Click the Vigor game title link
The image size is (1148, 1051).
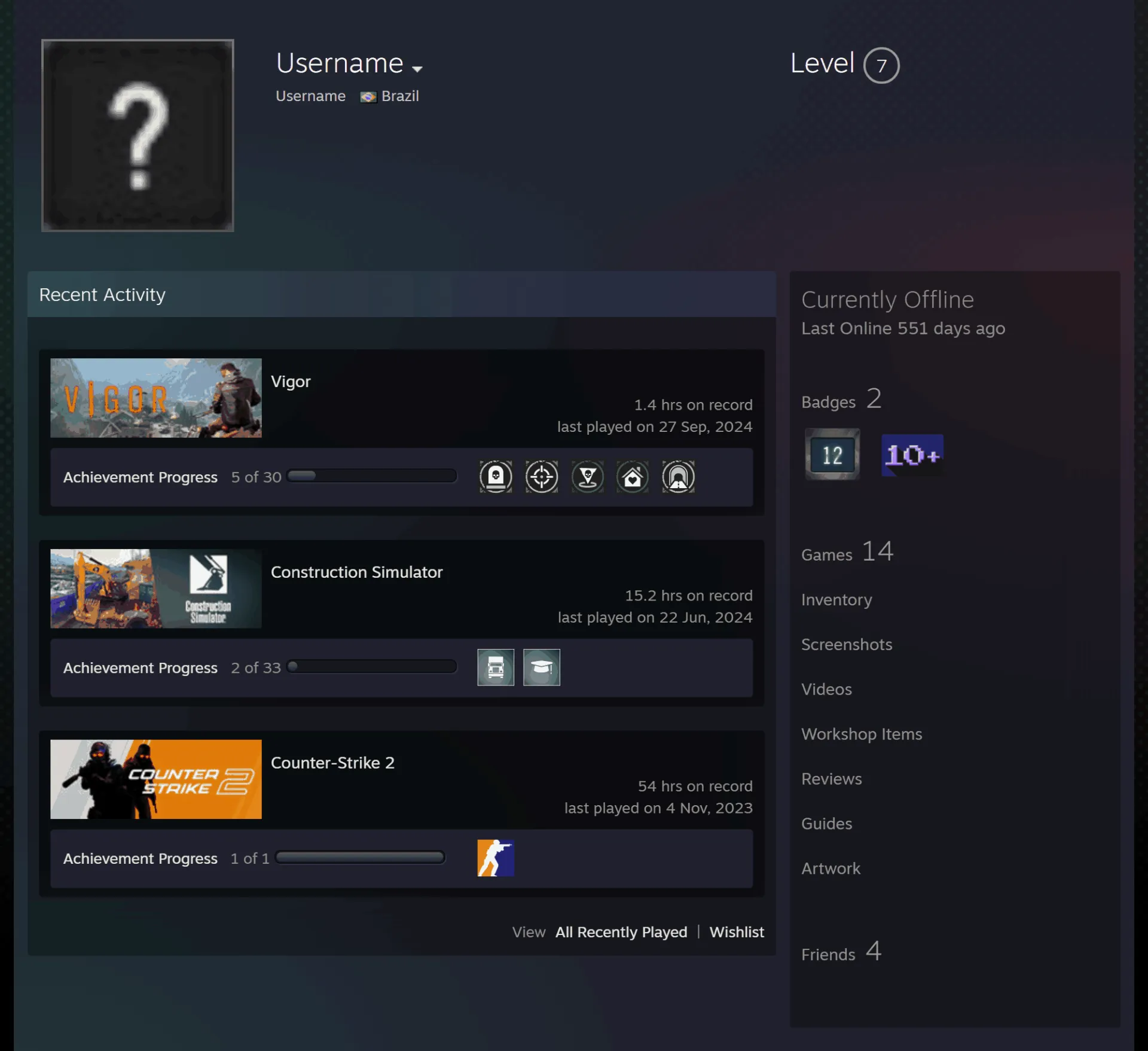(291, 382)
